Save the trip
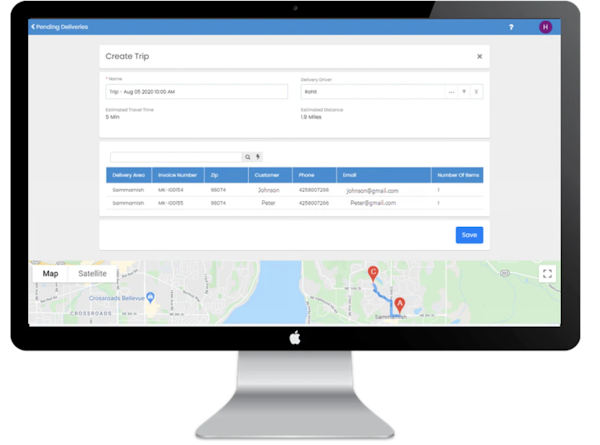The height and width of the screenshot is (445, 600). point(469,235)
